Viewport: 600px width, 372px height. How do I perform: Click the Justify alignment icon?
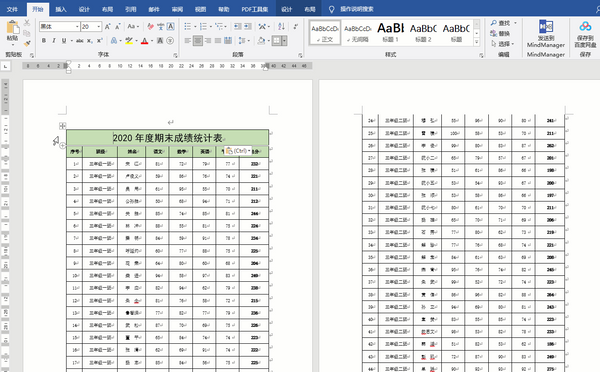pos(218,41)
